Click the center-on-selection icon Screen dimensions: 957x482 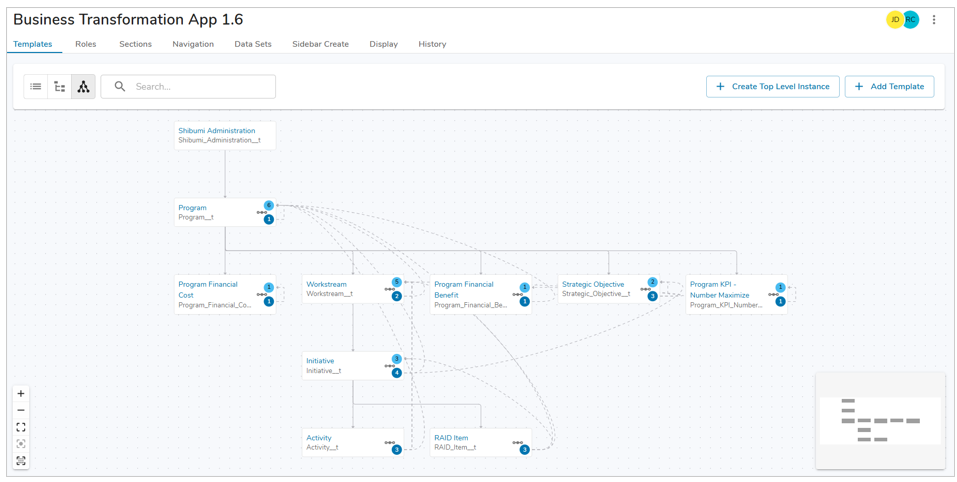21,444
